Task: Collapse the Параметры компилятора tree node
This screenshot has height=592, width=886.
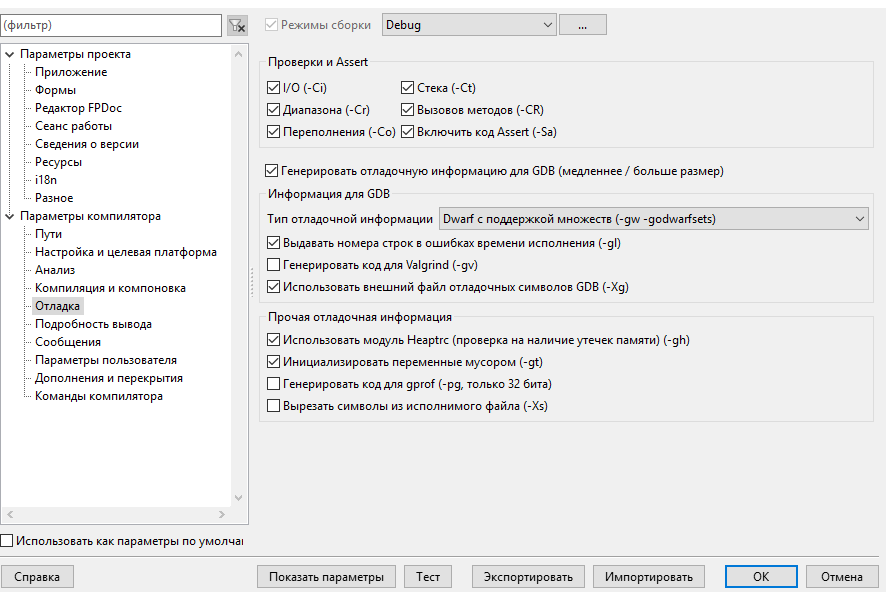Action: (10, 216)
